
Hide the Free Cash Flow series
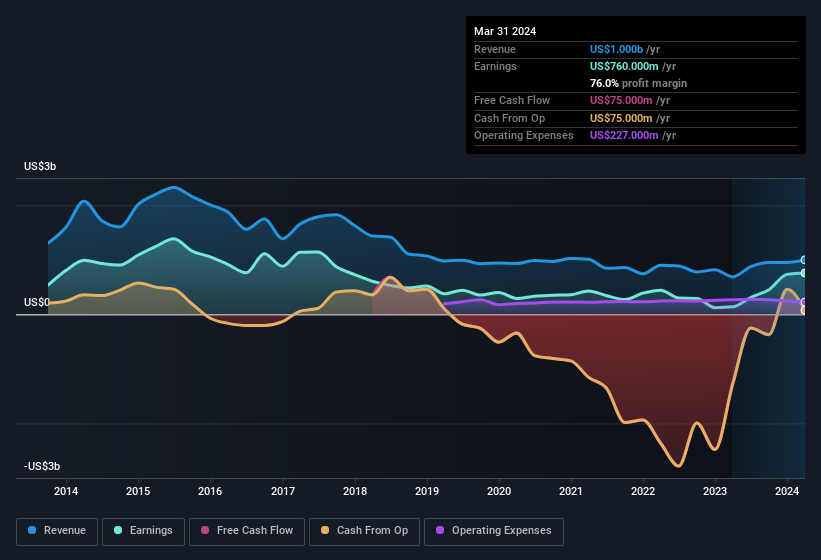247,531
